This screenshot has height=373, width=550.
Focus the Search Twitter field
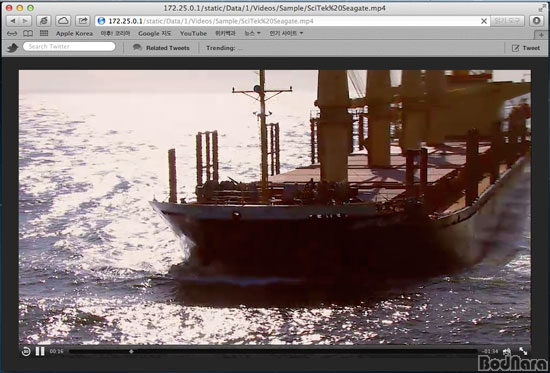(69, 46)
